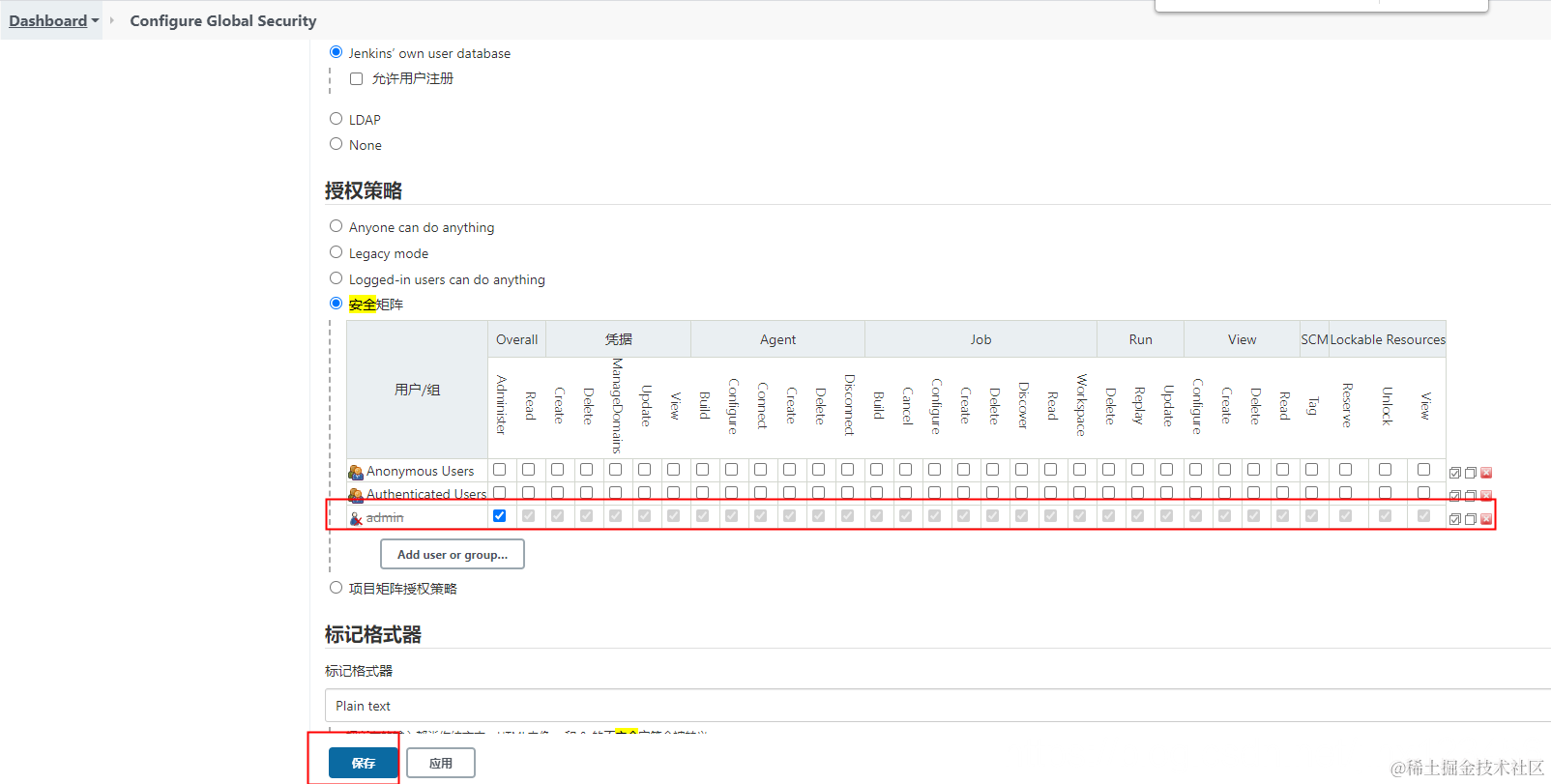
Task: Click the 授权策略 section heading
Action: (364, 190)
